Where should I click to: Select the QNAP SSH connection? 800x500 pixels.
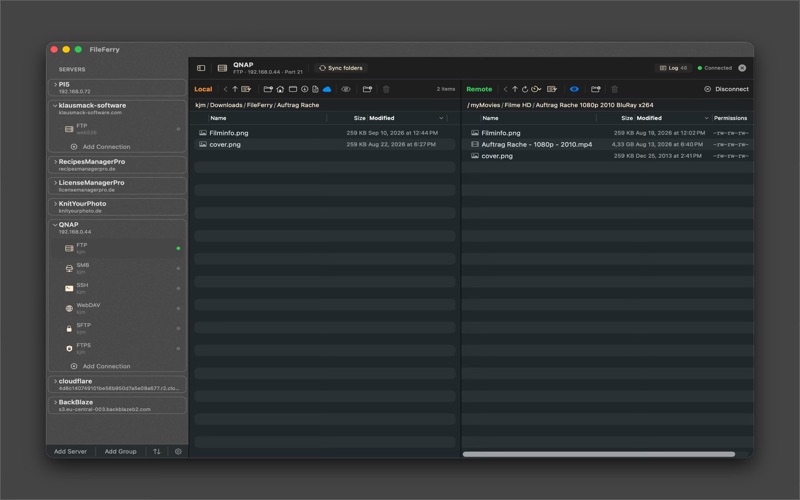click(117, 288)
